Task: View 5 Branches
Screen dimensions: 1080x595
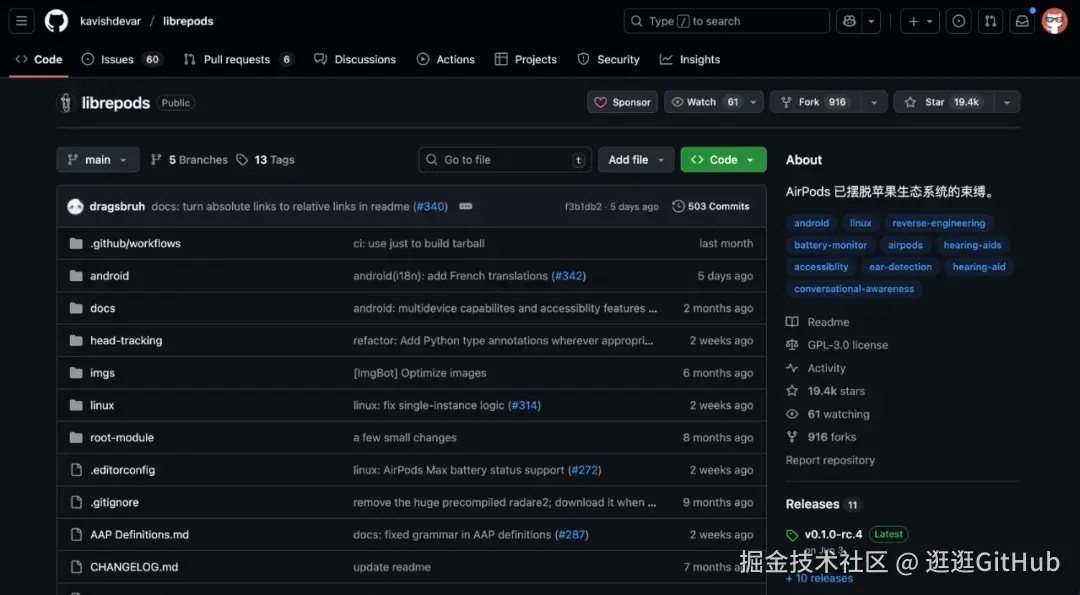Action: (x=189, y=160)
